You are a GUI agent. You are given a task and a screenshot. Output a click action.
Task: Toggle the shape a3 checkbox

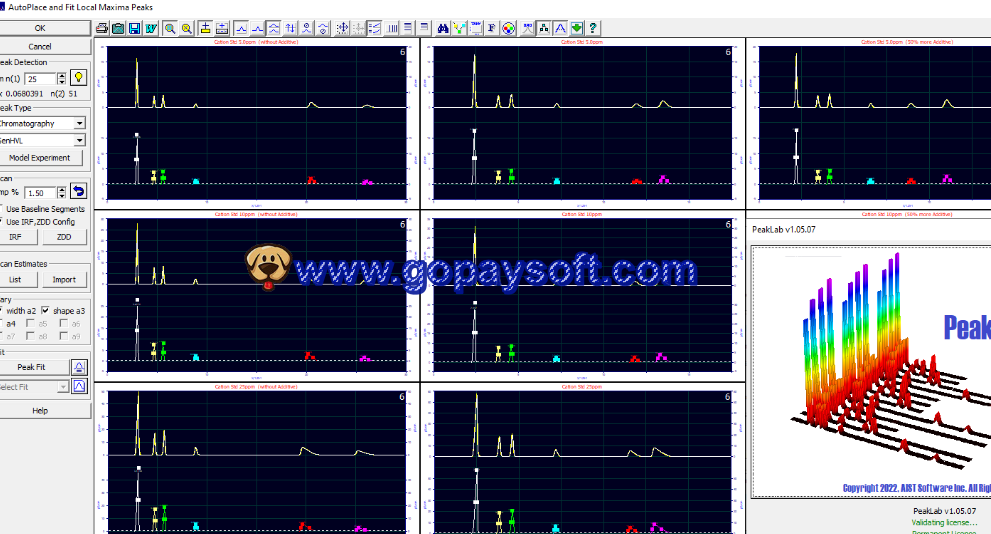pyautogui.click(x=45, y=310)
